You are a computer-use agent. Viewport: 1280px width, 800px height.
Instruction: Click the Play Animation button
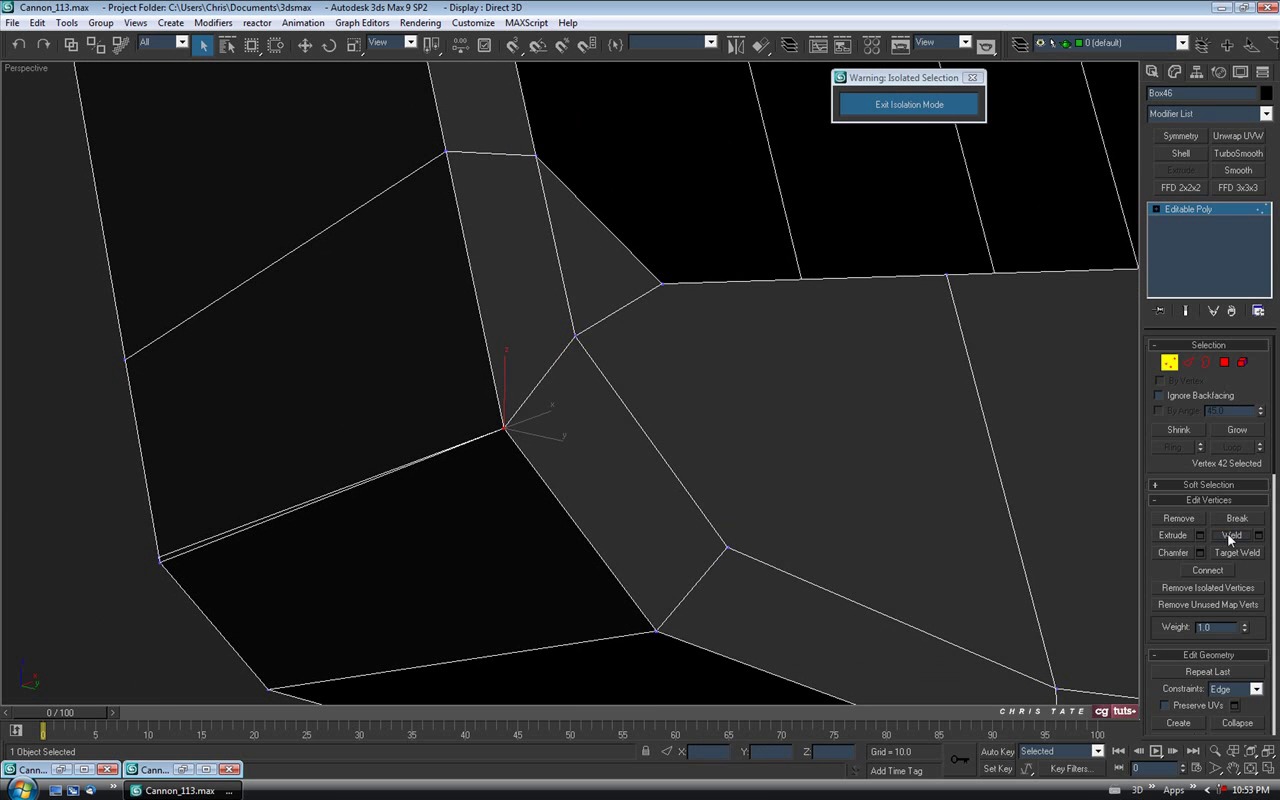pyautogui.click(x=1156, y=752)
